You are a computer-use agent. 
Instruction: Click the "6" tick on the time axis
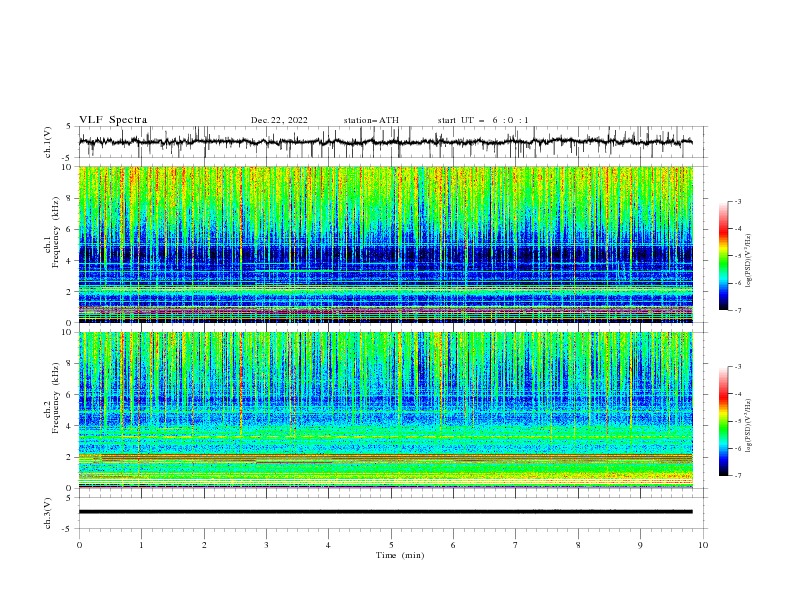(x=454, y=545)
